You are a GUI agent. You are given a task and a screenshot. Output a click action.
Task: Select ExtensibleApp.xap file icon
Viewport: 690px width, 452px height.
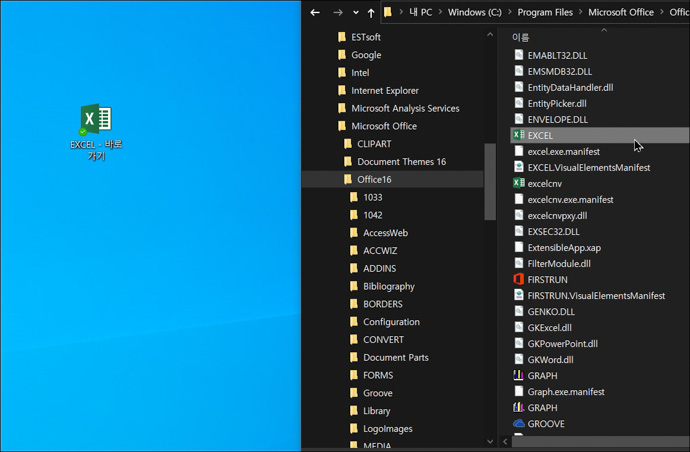[x=519, y=247]
